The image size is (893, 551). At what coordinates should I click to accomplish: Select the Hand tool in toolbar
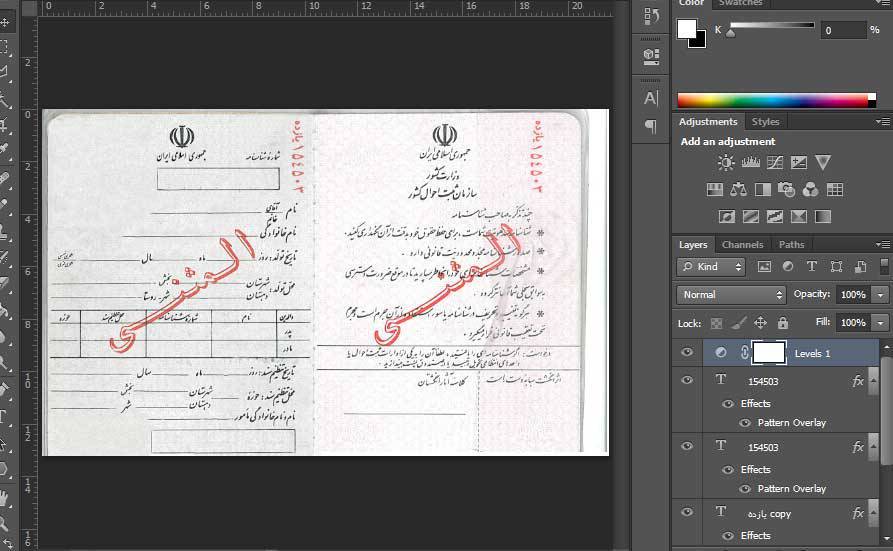5,498
